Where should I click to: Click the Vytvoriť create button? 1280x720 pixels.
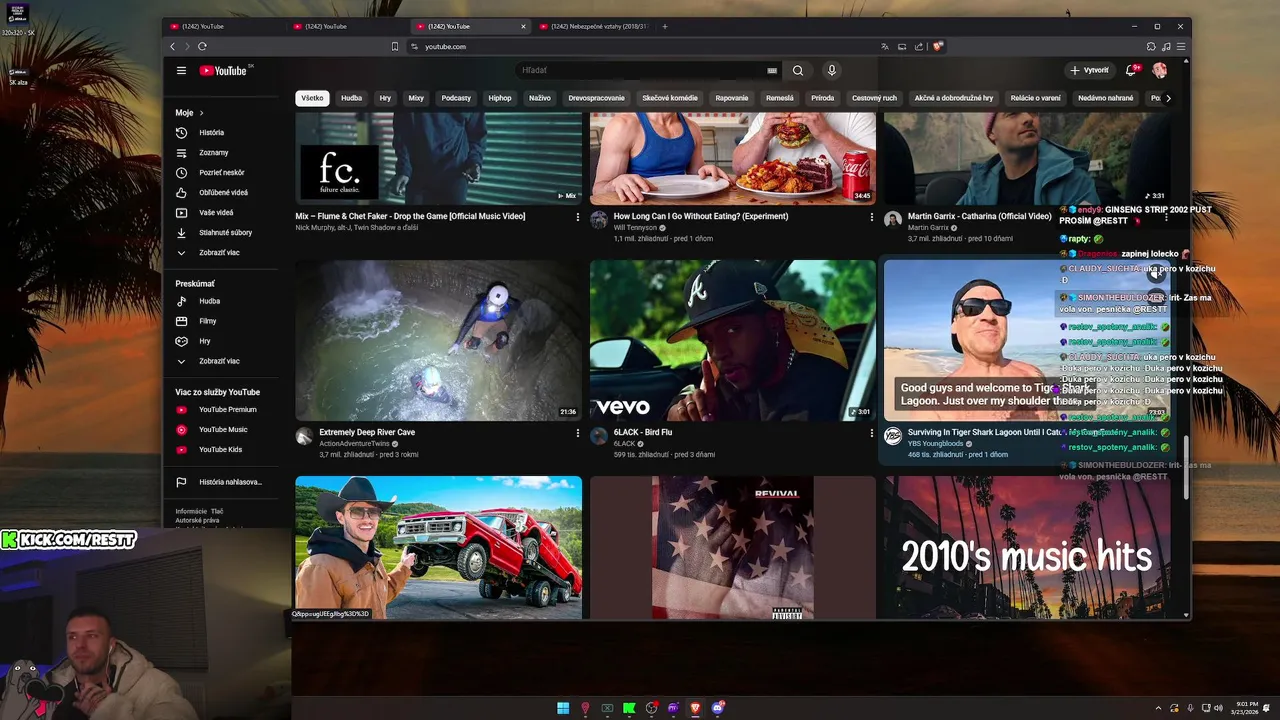coord(1089,70)
